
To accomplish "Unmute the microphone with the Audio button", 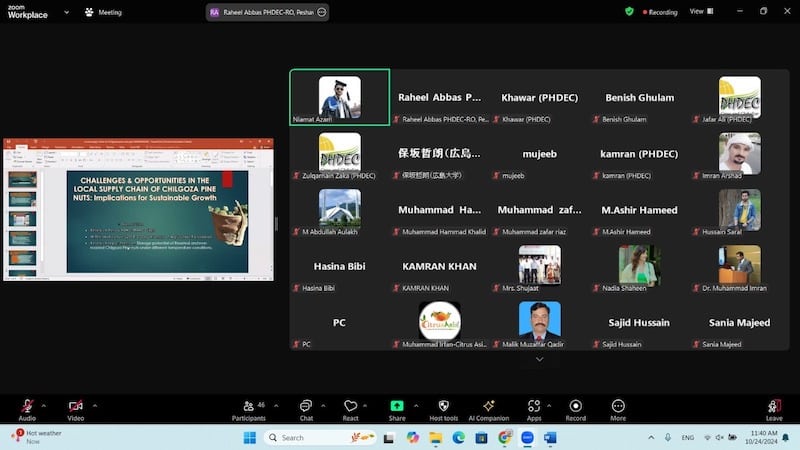I will 27,406.
